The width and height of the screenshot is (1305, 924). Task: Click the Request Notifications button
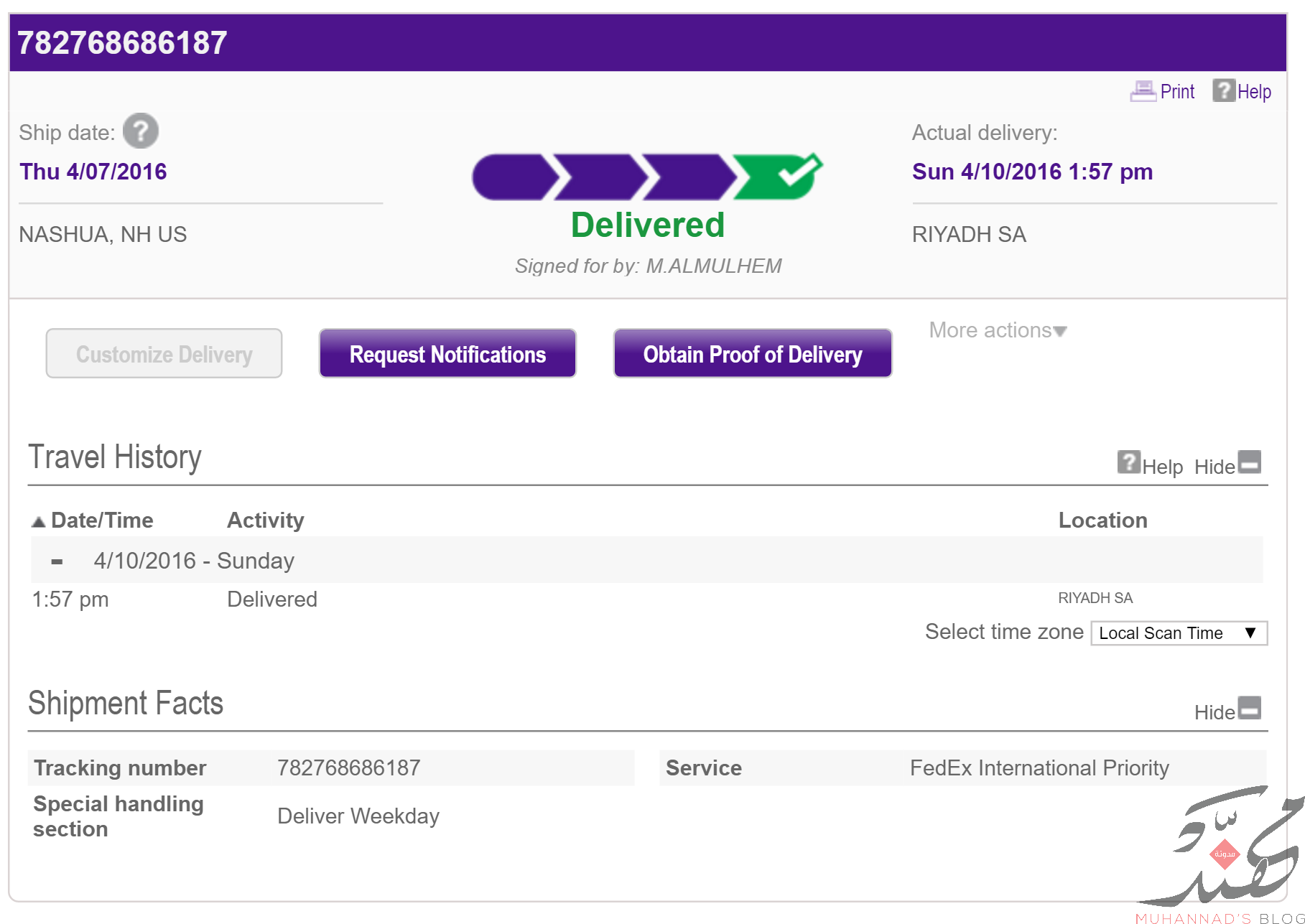pyautogui.click(x=447, y=353)
